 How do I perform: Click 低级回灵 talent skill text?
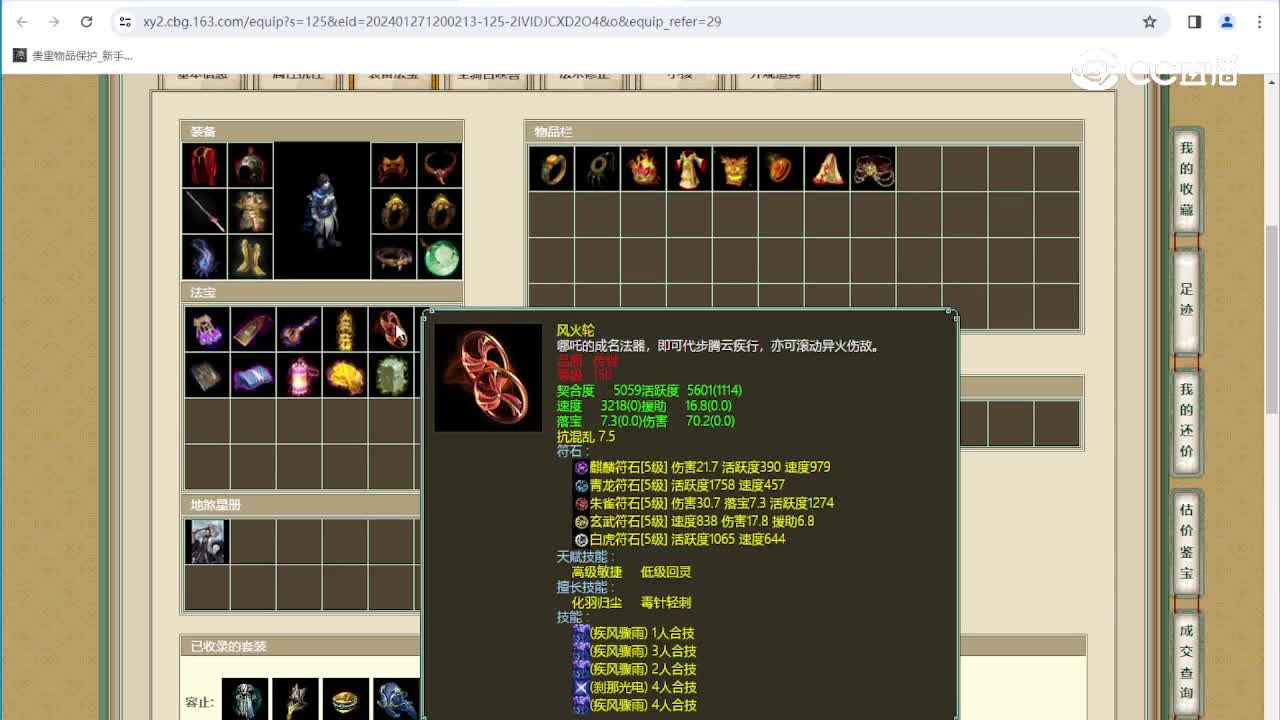[666, 572]
